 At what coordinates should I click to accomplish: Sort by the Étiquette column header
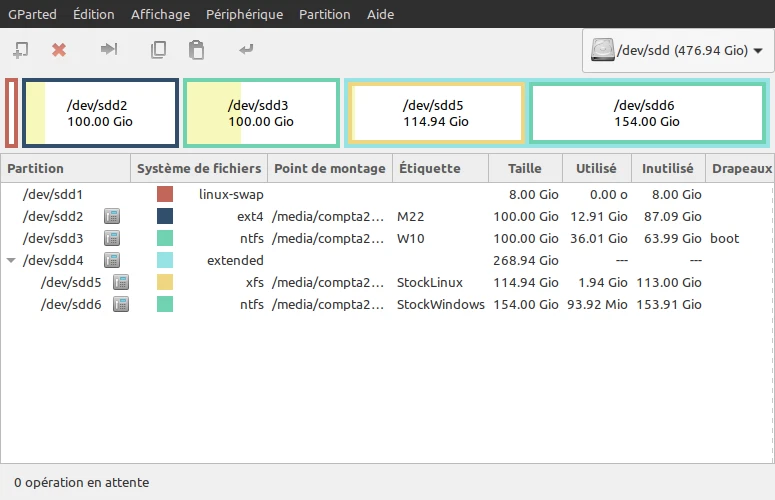click(440, 168)
